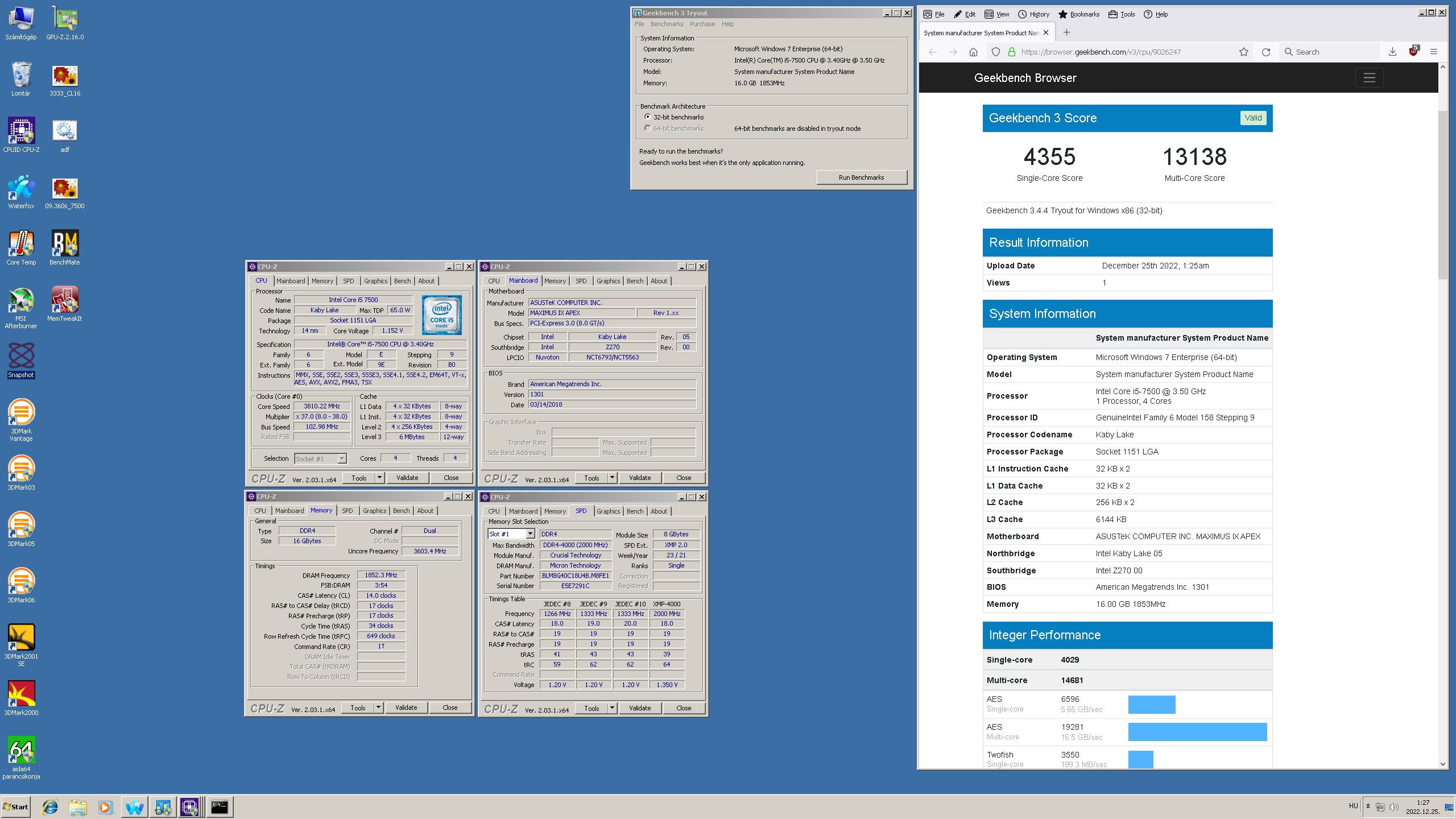Image resolution: width=1456 pixels, height=819 pixels.
Task: Open the browser application hamburger menu
Action: pyautogui.click(x=1434, y=52)
